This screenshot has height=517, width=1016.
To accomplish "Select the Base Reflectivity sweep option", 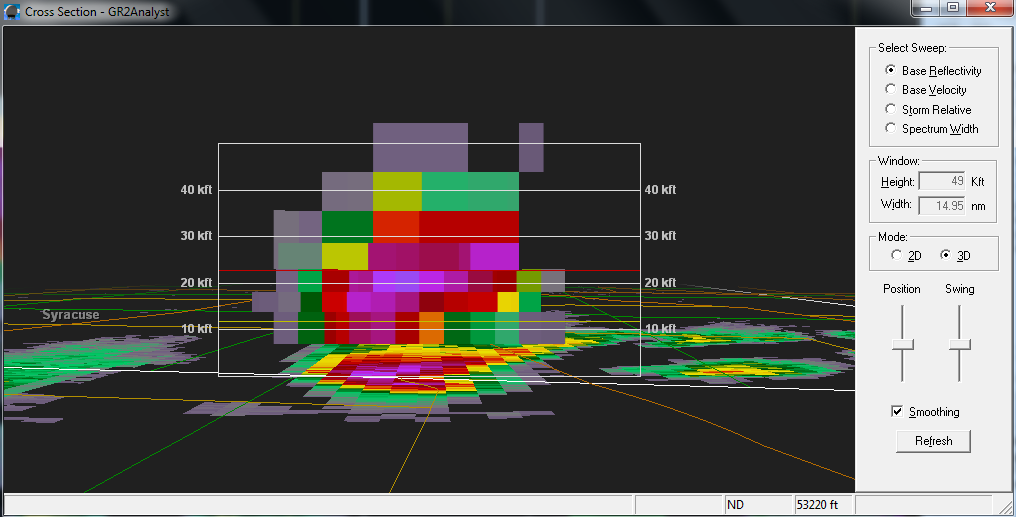I will [x=933, y=71].
